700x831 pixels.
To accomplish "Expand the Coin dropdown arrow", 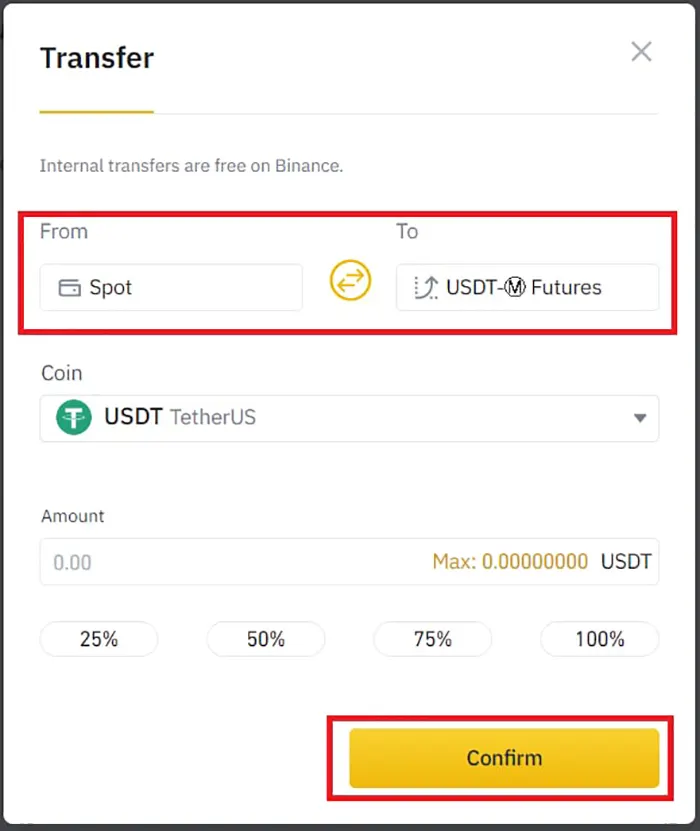I will pyautogui.click(x=640, y=418).
